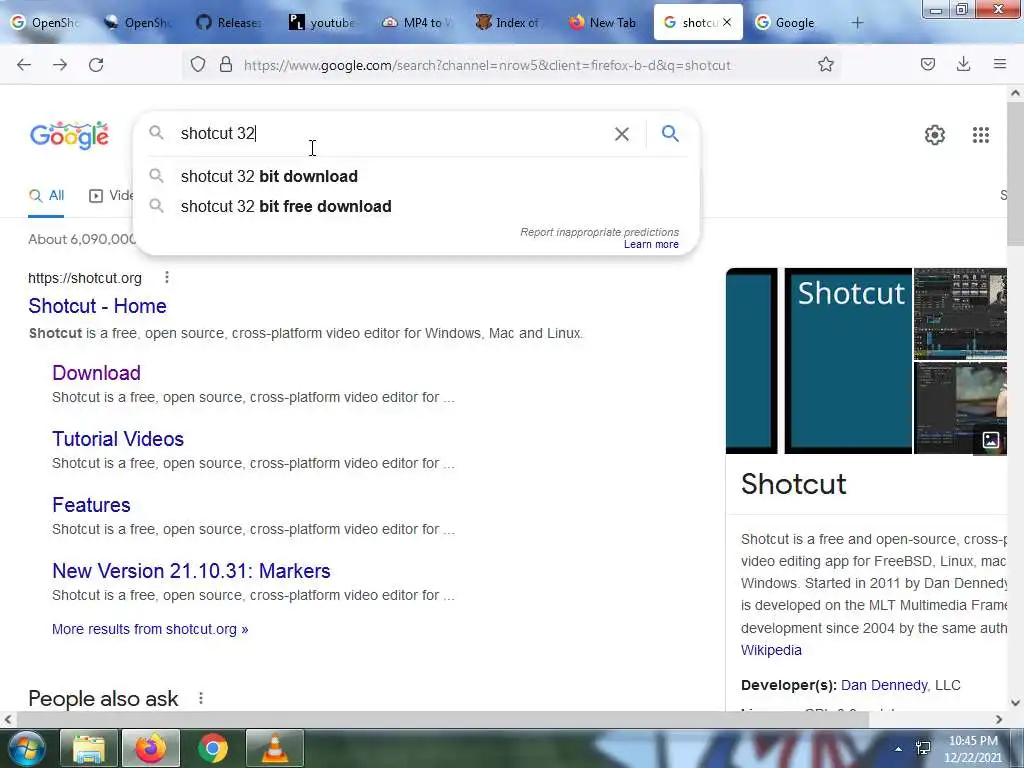Viewport: 1024px width, 768px height.
Task: Switch to the youtube tab
Action: pyautogui.click(x=323, y=23)
